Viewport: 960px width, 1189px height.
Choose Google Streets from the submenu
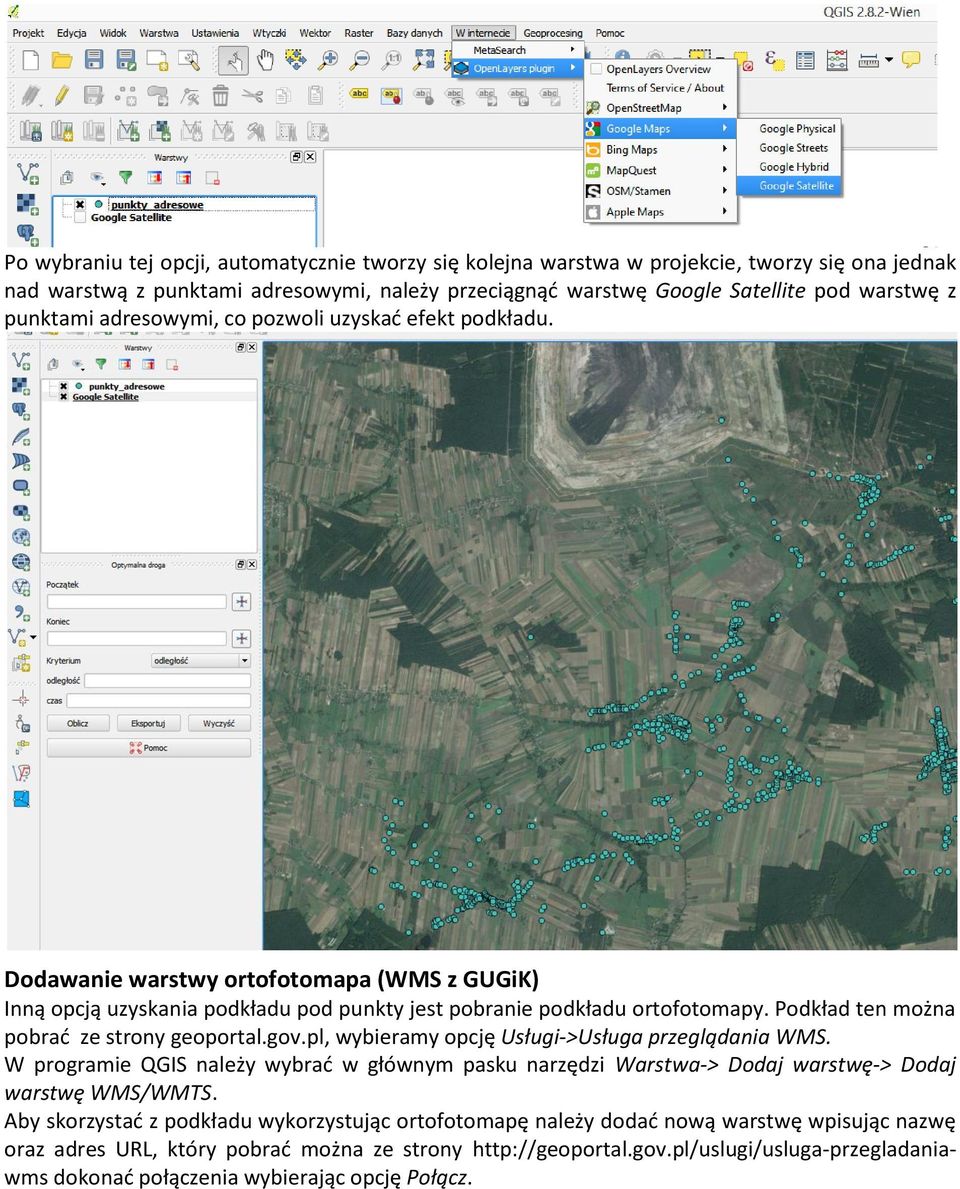(x=789, y=148)
